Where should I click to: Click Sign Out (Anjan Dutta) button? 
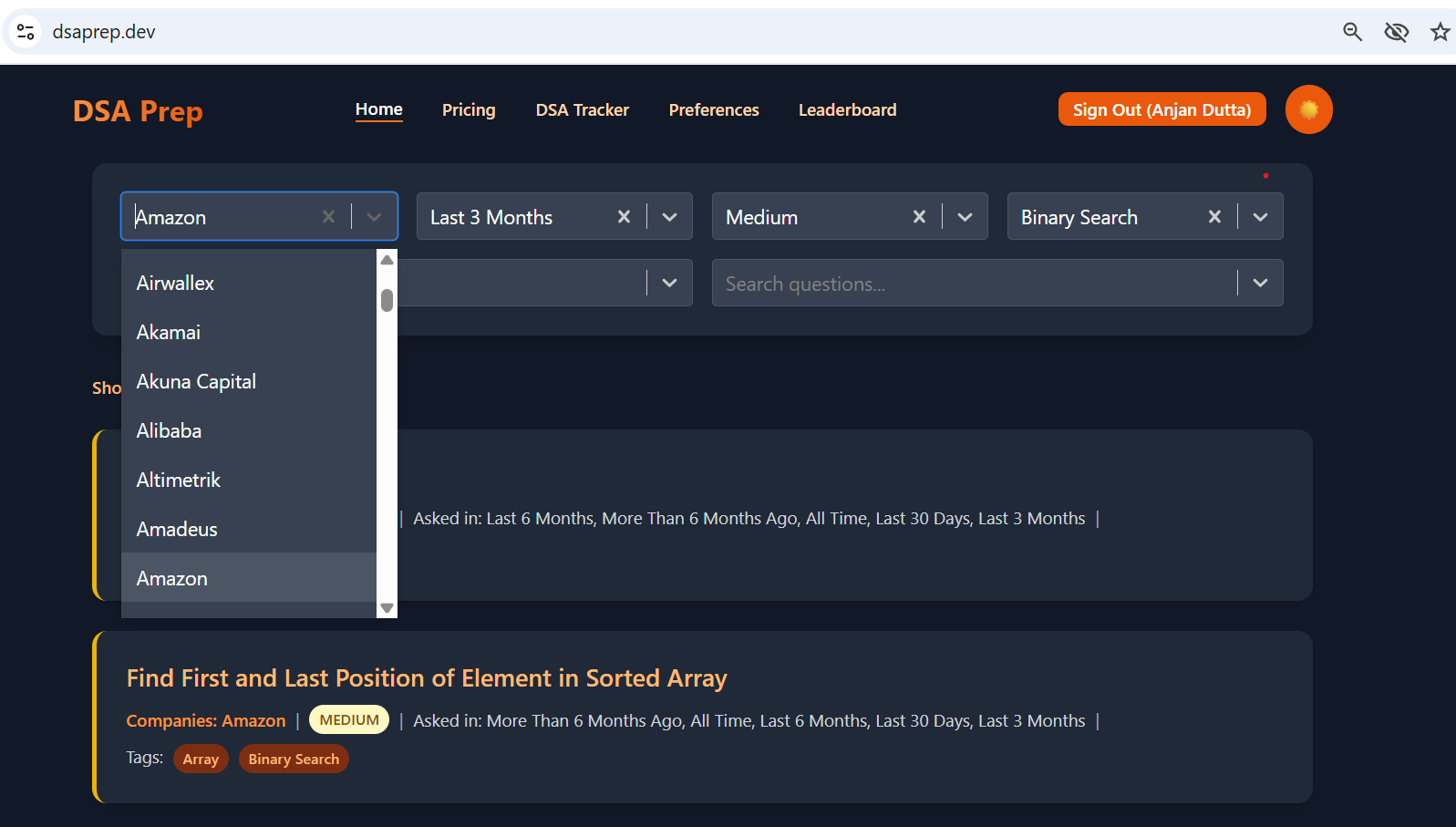tap(1162, 109)
